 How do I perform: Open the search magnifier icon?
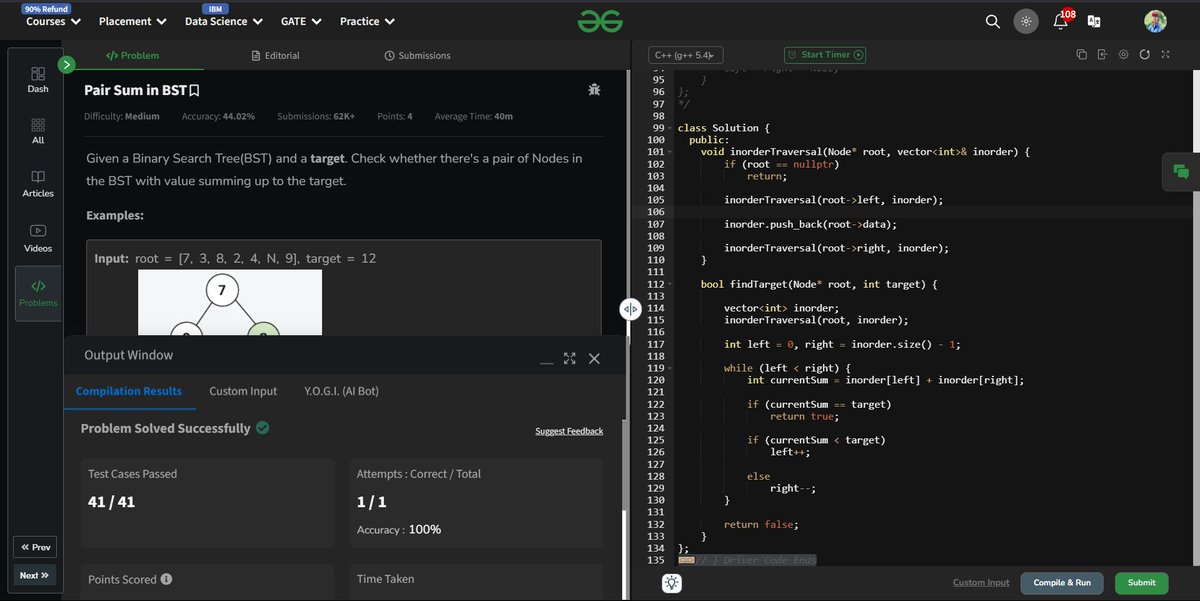992,21
